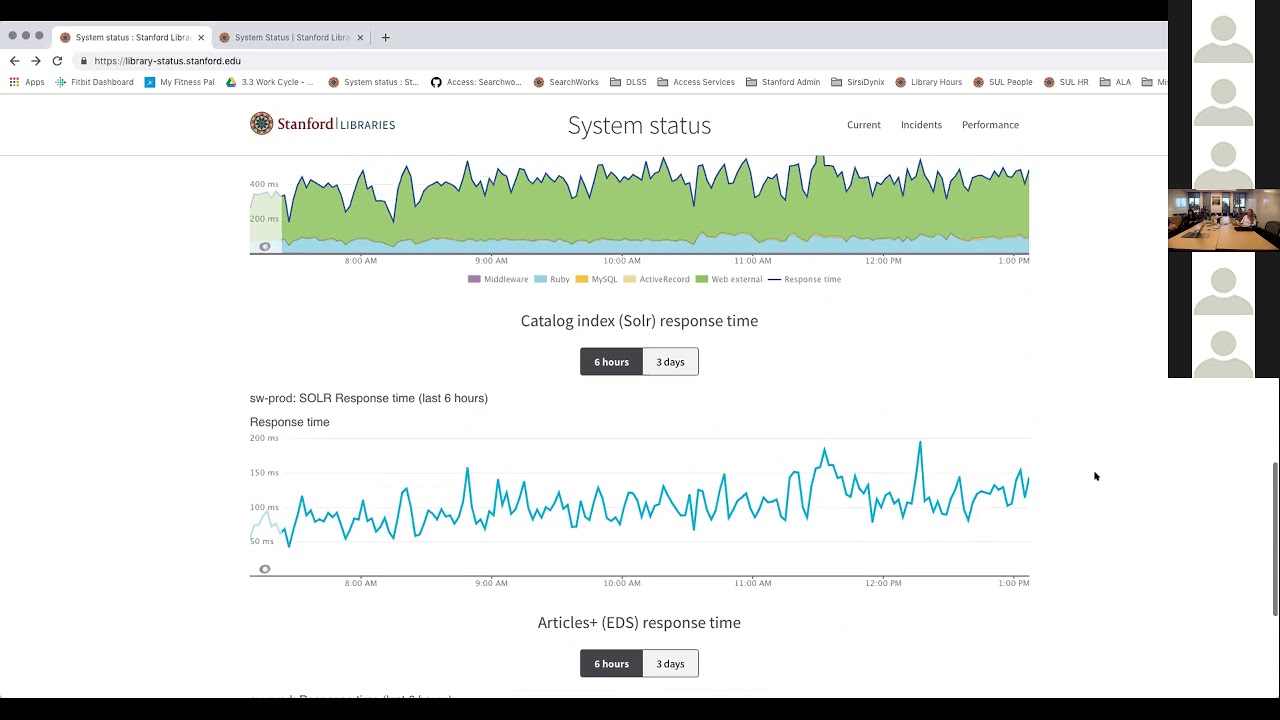The width and height of the screenshot is (1280, 720).
Task: Click the Current navigation link
Action: pos(864,124)
